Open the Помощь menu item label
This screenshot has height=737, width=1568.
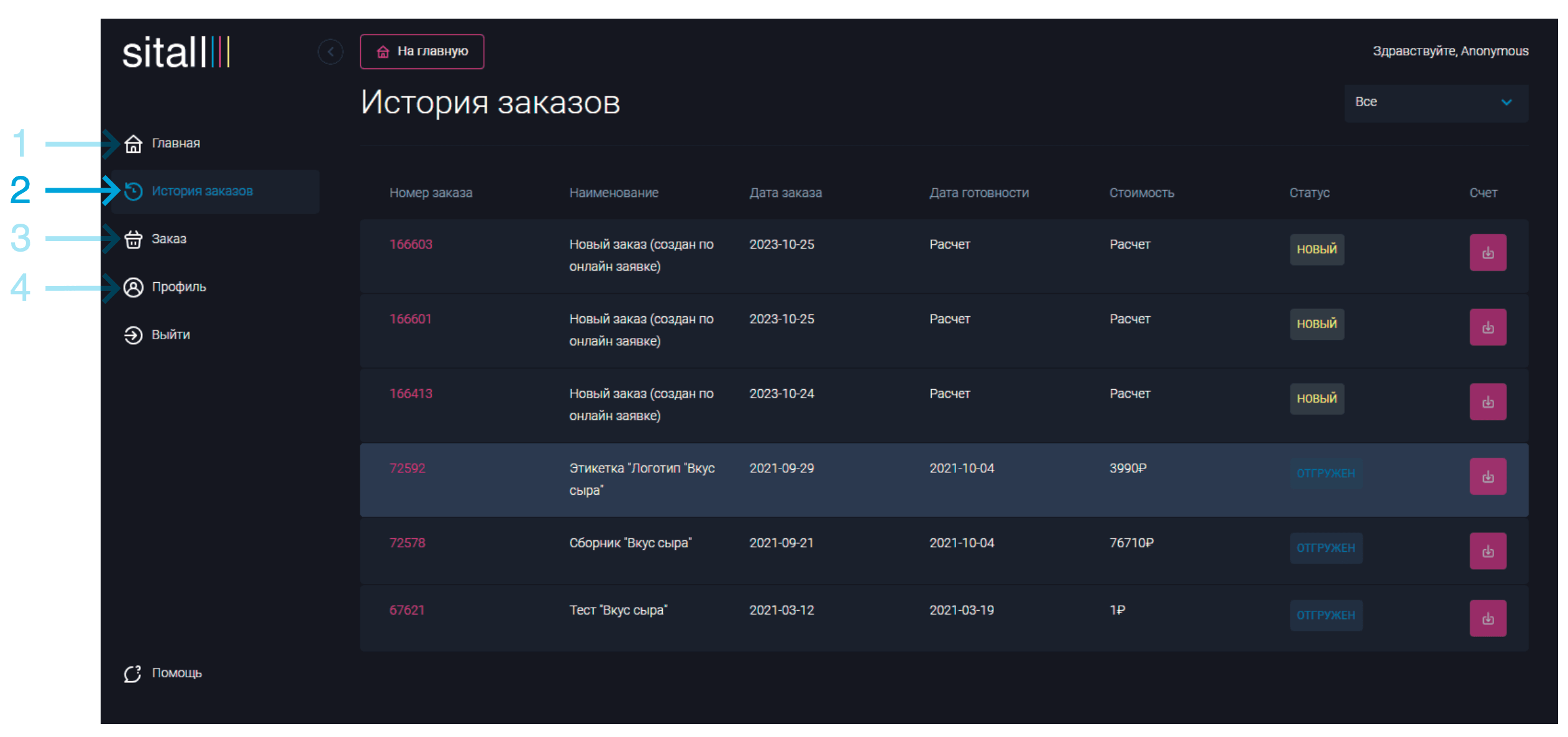pyautogui.click(x=177, y=673)
